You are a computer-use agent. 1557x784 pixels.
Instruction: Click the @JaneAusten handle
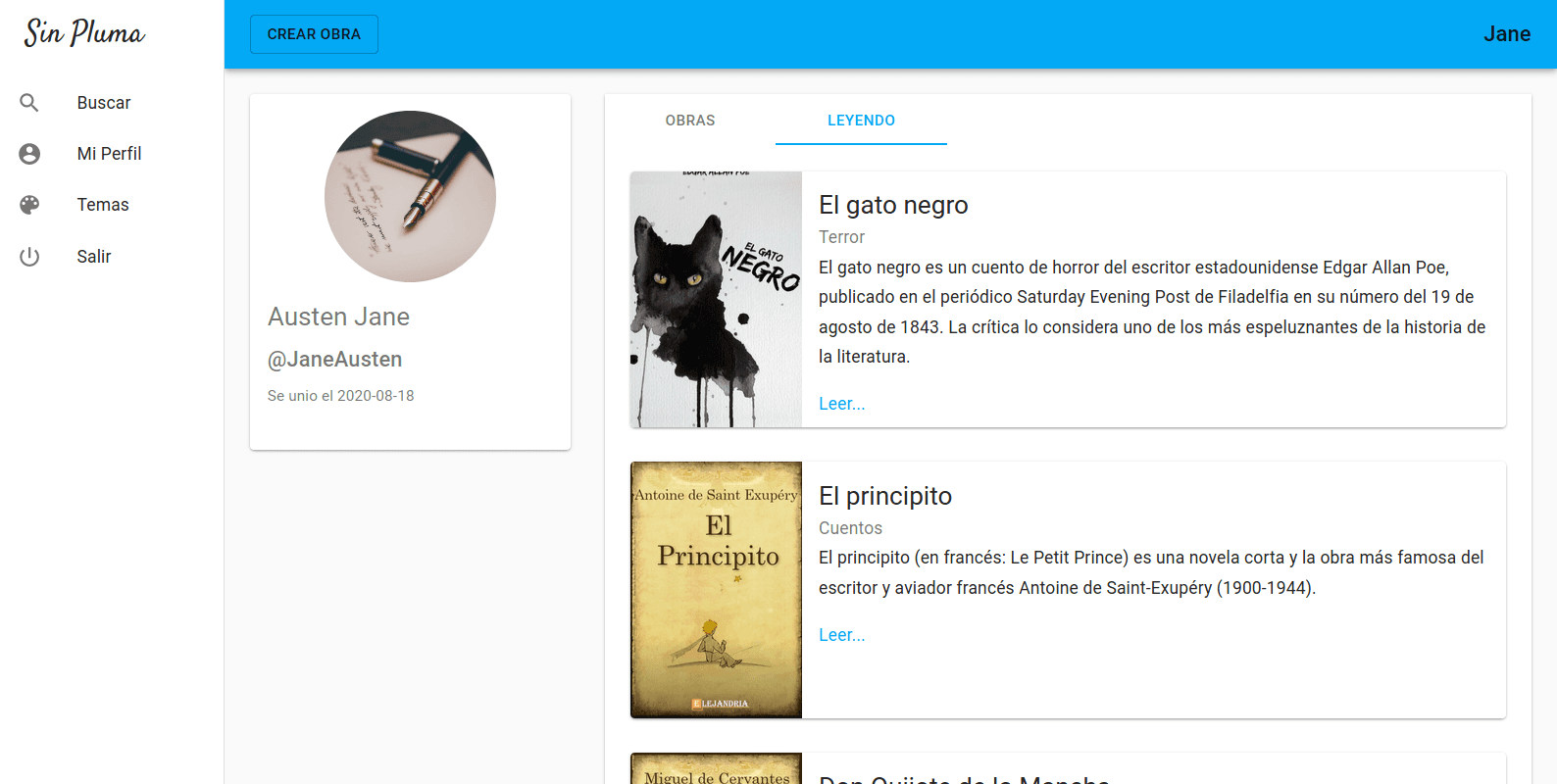334,360
